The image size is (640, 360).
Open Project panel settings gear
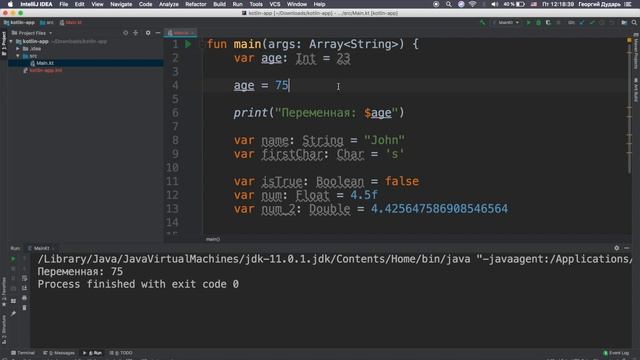pos(148,33)
